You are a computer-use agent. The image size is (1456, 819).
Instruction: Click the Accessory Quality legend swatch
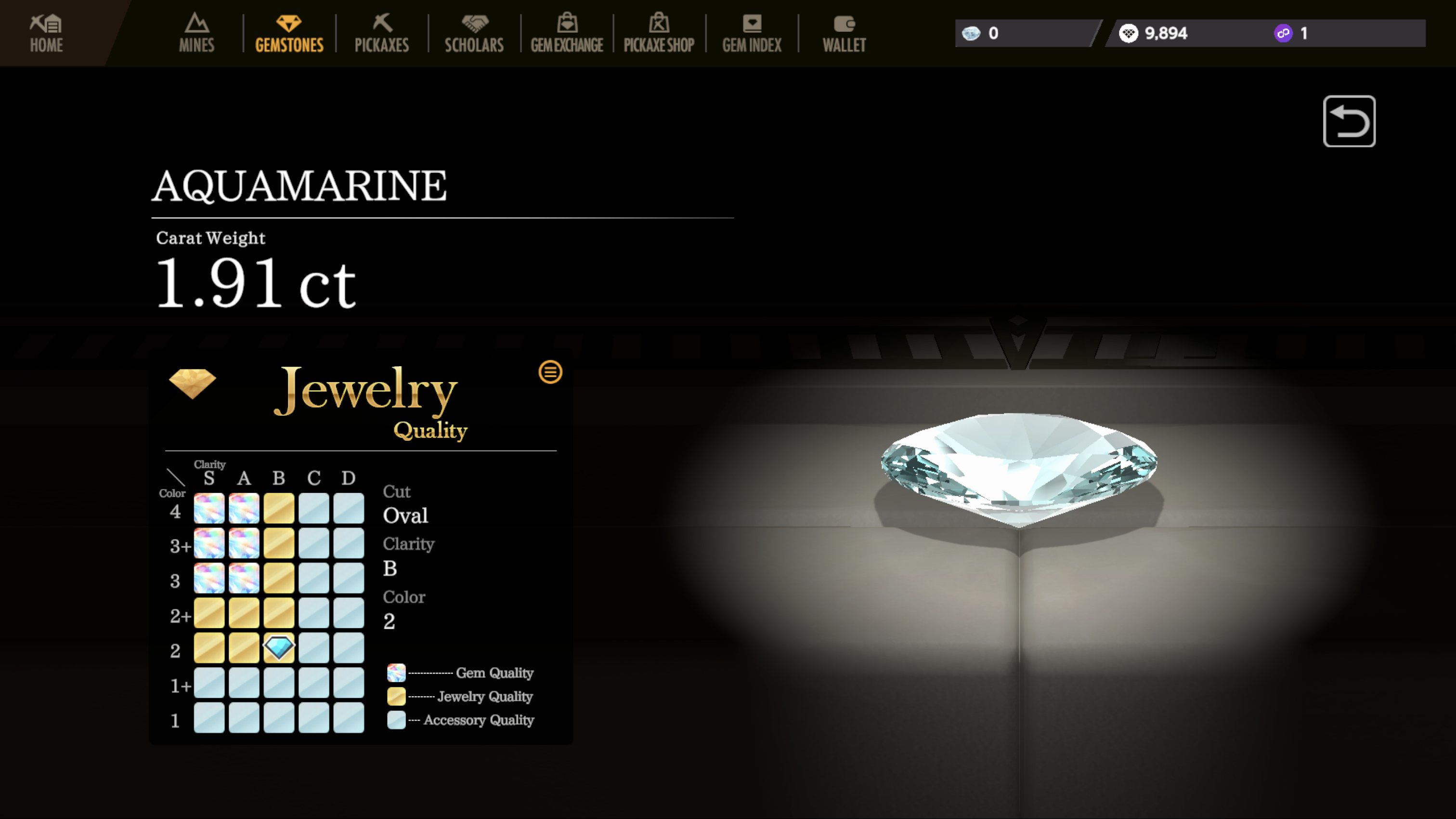click(396, 720)
